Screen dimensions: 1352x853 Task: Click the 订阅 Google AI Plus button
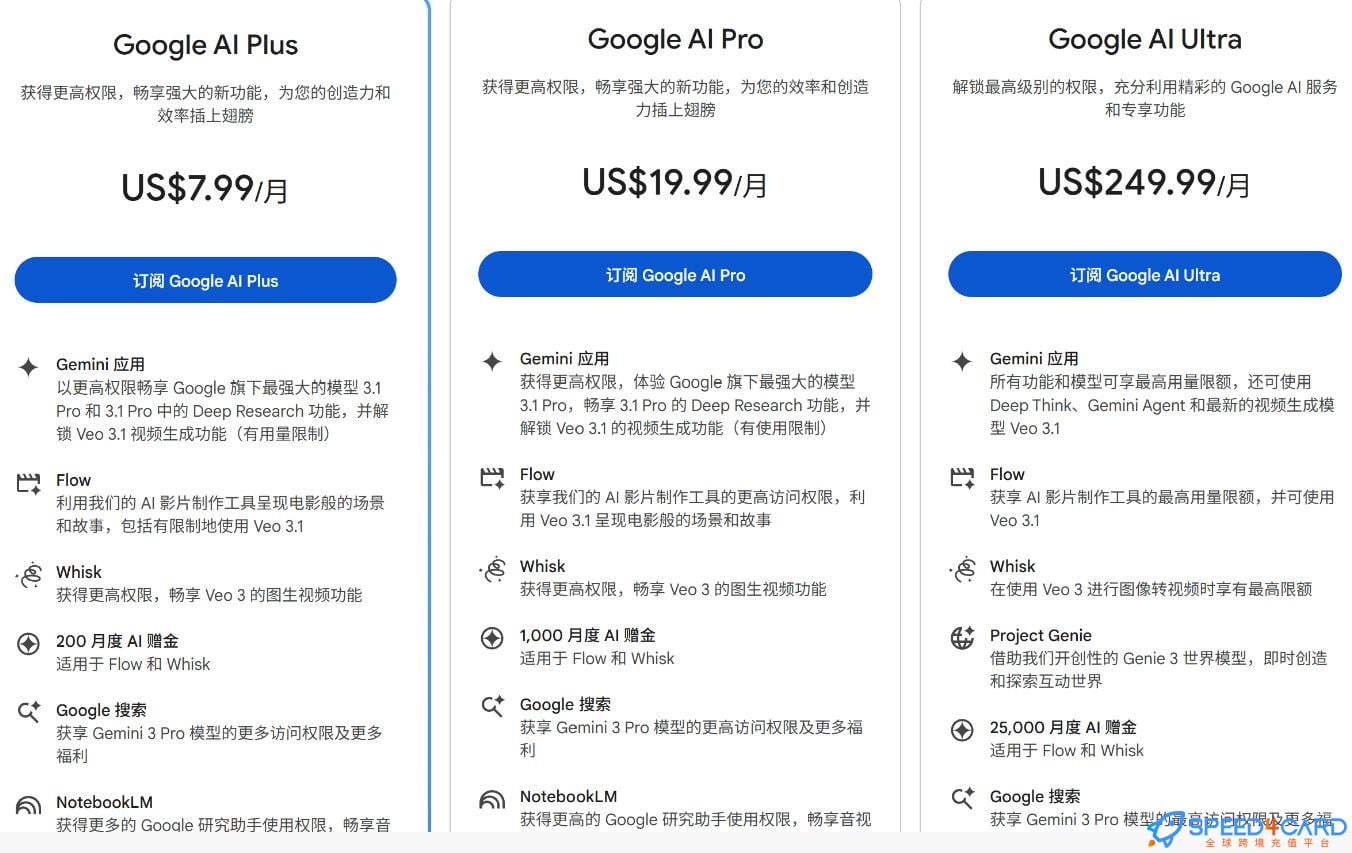pyautogui.click(x=205, y=280)
